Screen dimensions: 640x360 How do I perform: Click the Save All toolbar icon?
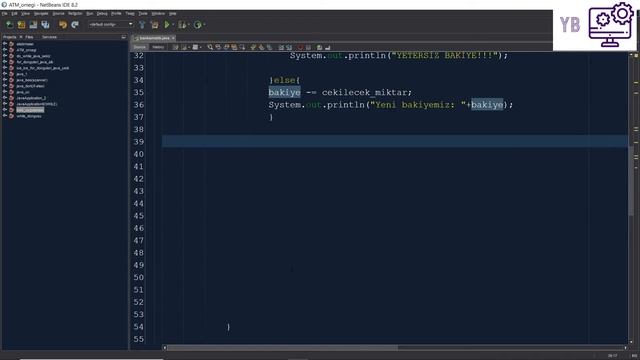(x=45, y=25)
